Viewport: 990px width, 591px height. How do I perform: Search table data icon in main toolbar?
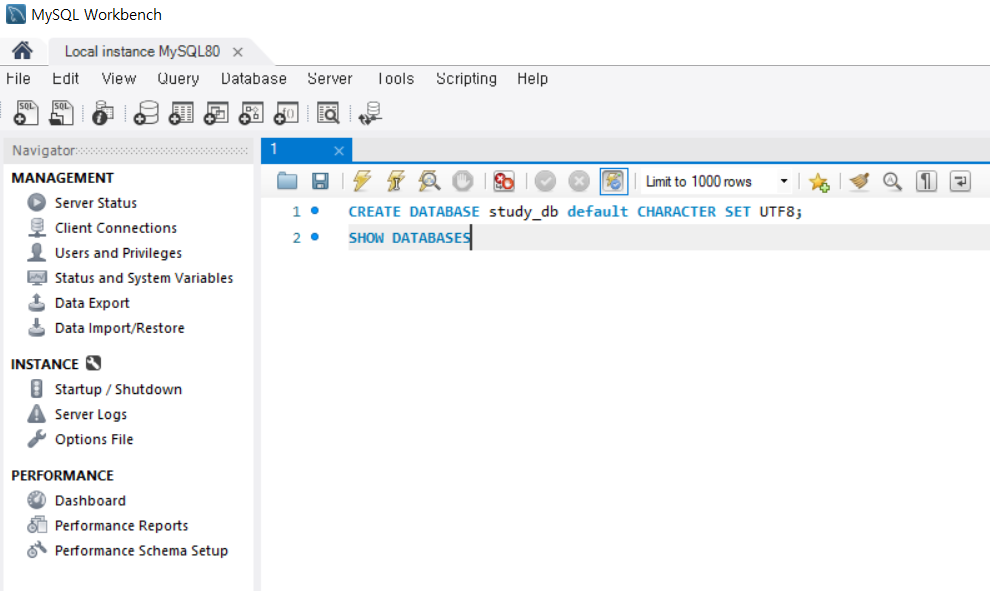(x=328, y=113)
